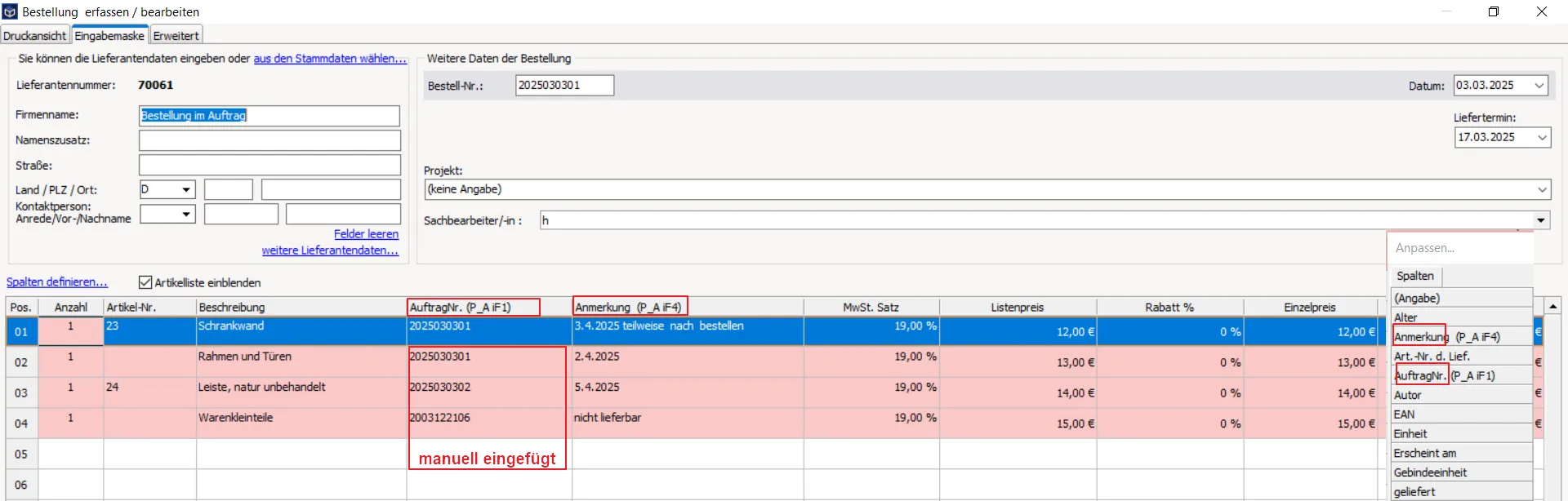
Task: Toggle 'Artikelliste einblenden' checkbox
Action: click(x=145, y=282)
